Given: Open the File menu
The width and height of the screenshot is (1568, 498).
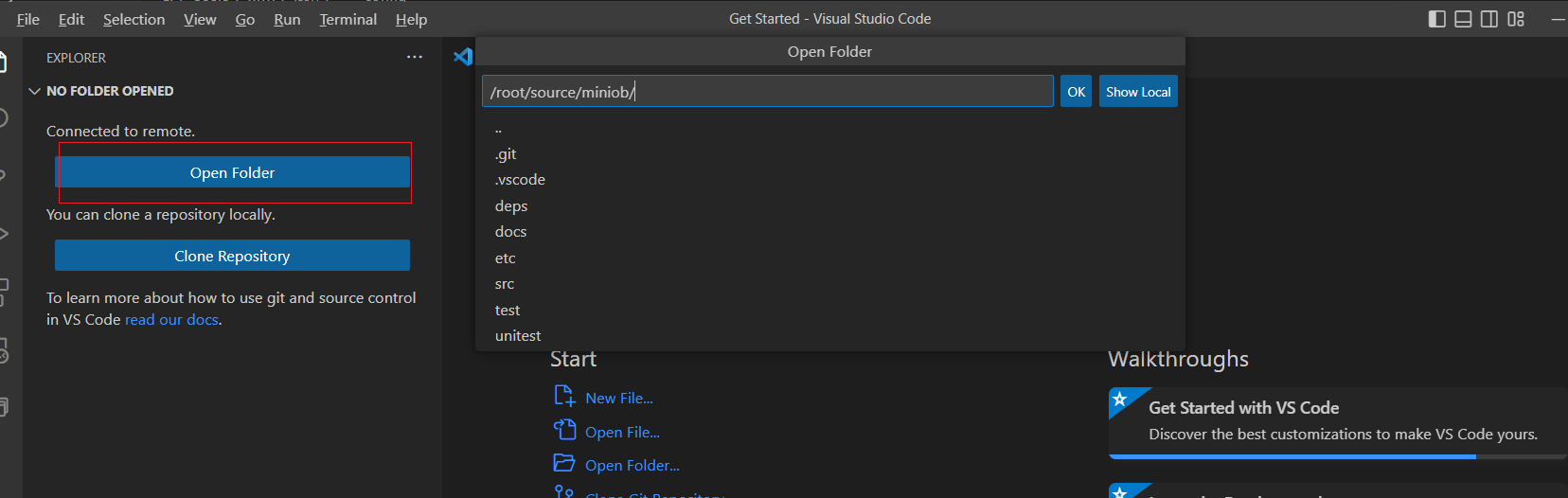Looking at the screenshot, I should tap(28, 19).
